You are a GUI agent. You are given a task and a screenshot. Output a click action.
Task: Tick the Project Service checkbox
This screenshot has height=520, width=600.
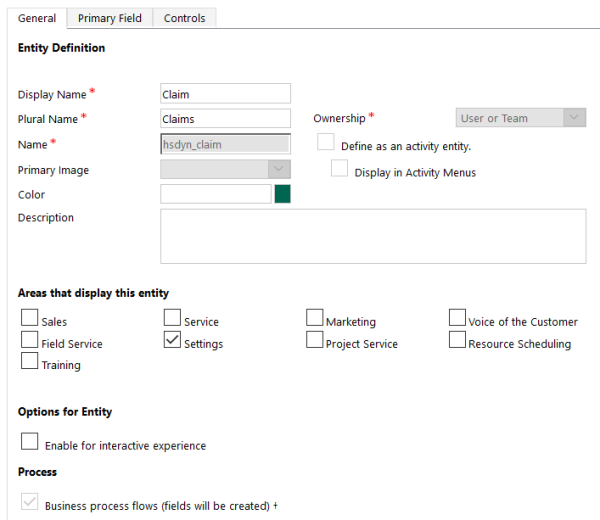tap(315, 339)
